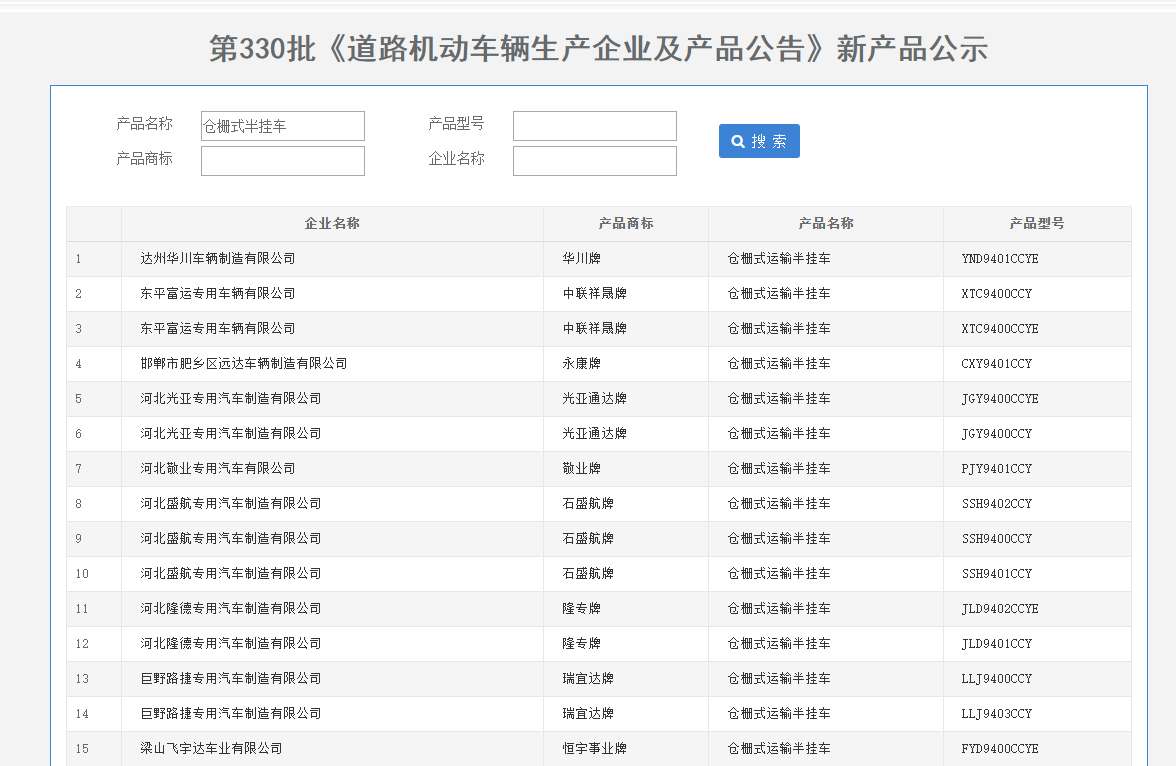Click model LLJ9400CCY
Viewport: 1176px width, 766px height.
997,679
